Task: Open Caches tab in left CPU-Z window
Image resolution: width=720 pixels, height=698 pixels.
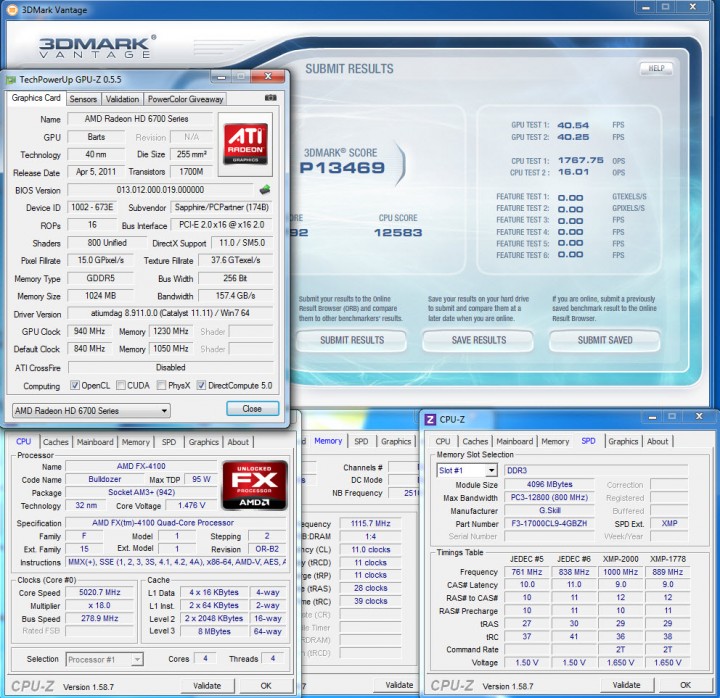Action: pyautogui.click(x=56, y=442)
